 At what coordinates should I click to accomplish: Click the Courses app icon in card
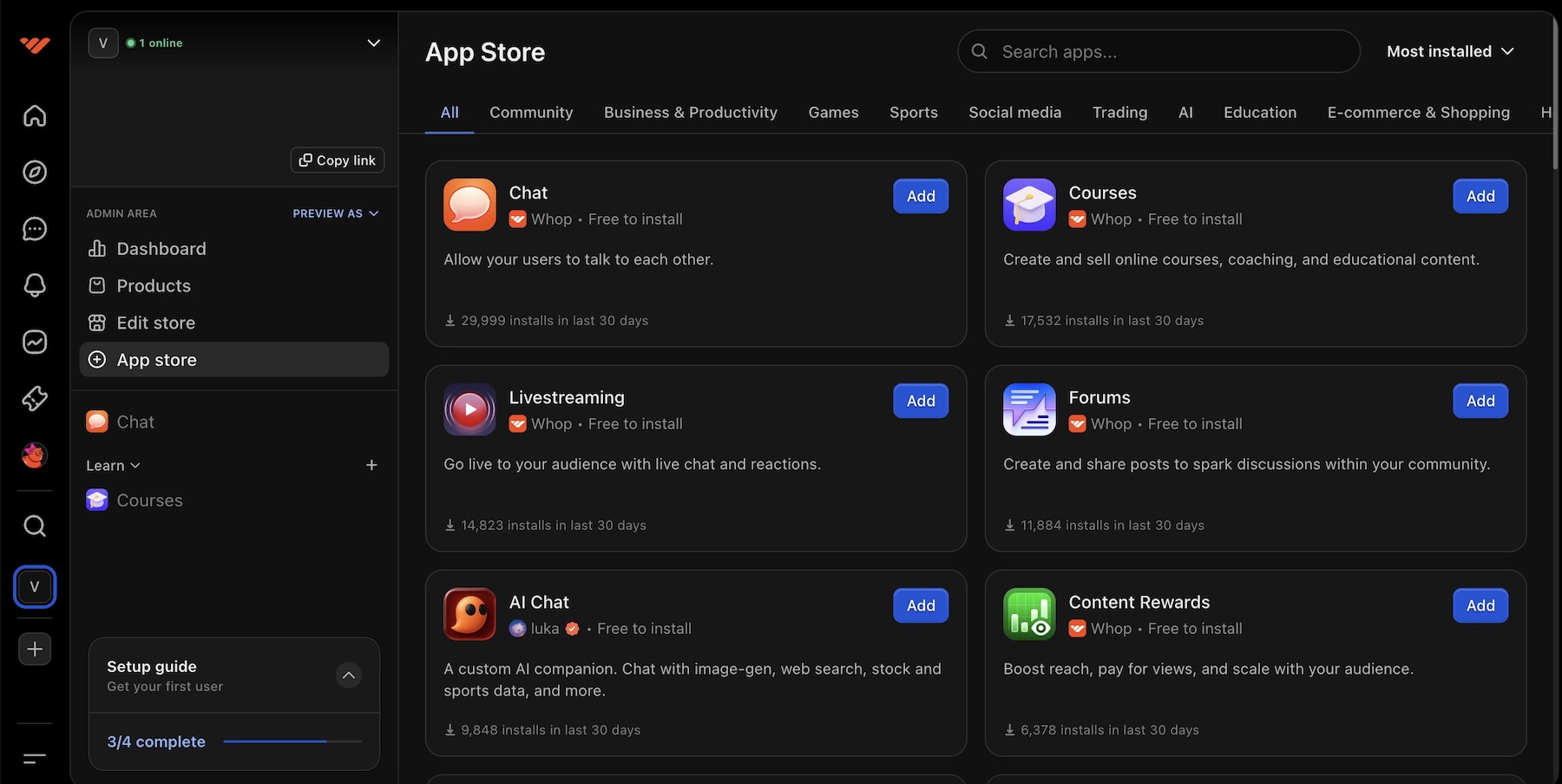tap(1029, 205)
